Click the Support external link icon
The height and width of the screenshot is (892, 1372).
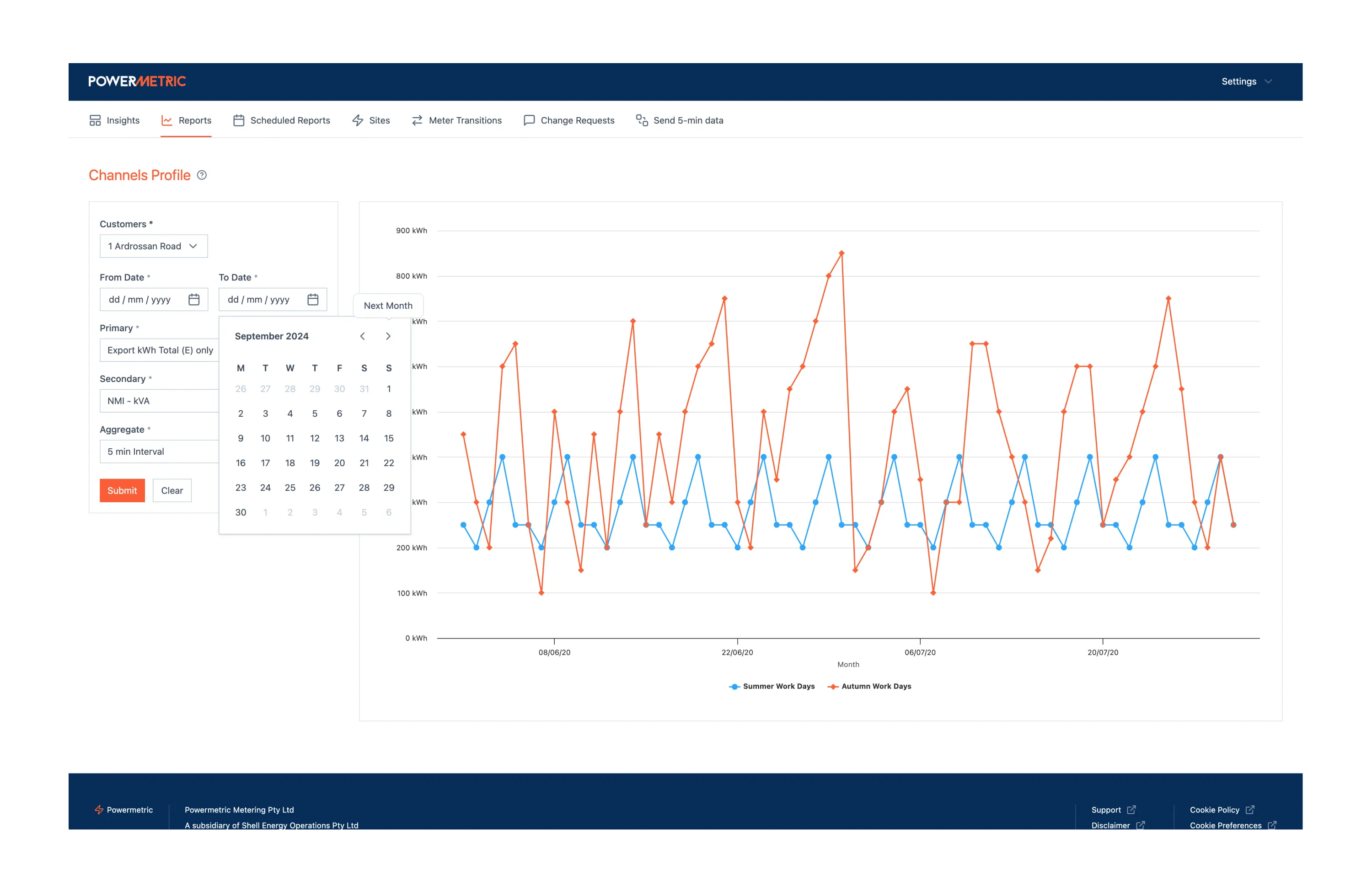1131,810
